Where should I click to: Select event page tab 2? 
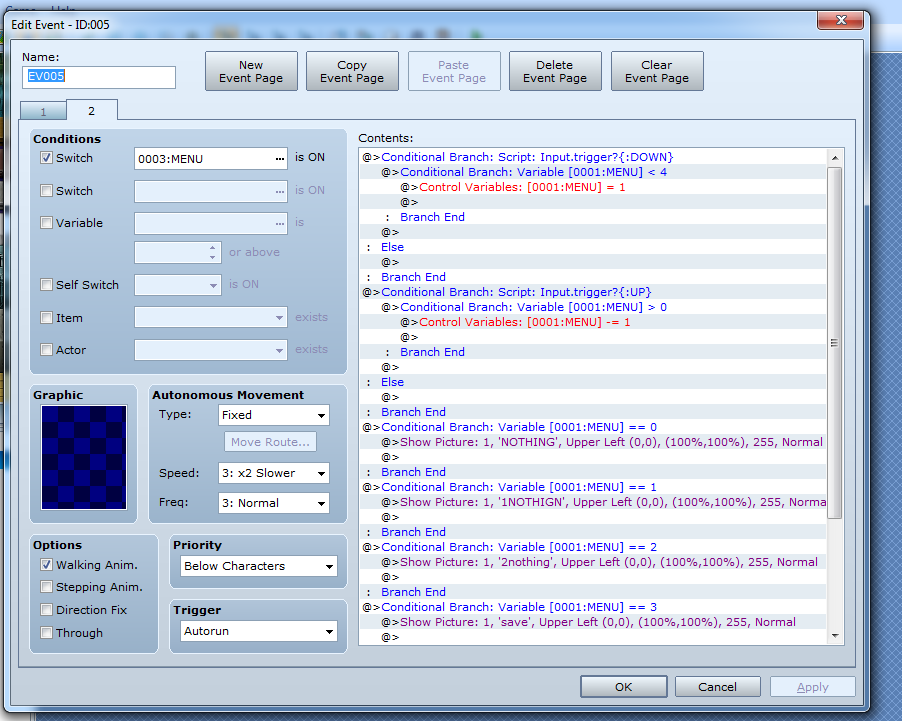tap(92, 110)
